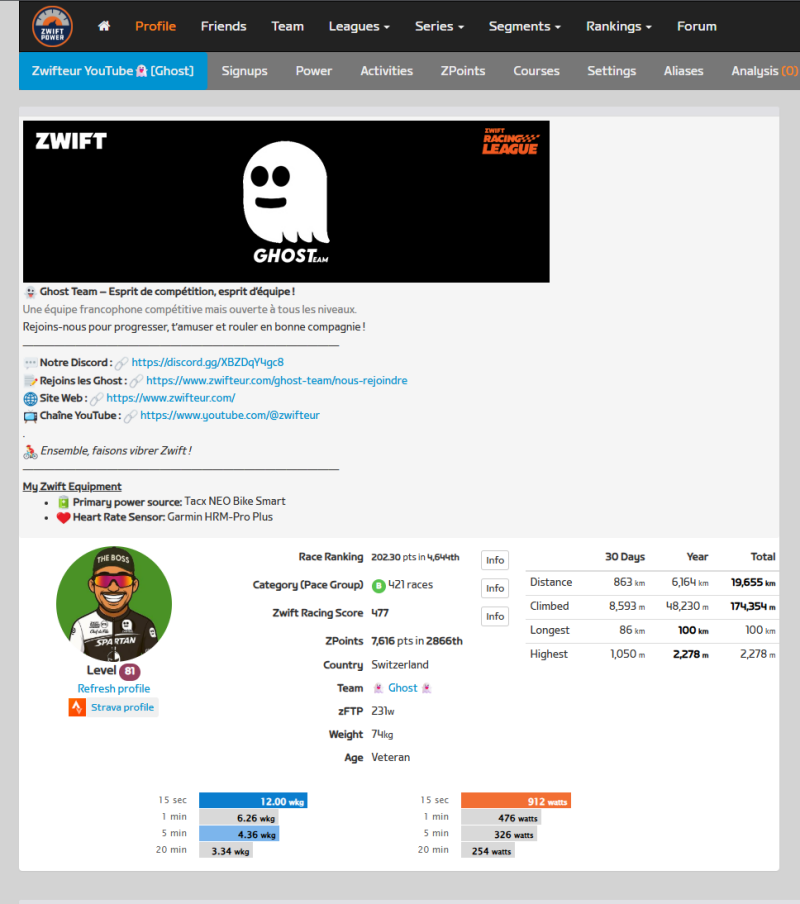Viewport: 800px width, 904px height.
Task: Click the ghost emoji before team name Ghost
Action: click(x=378, y=688)
